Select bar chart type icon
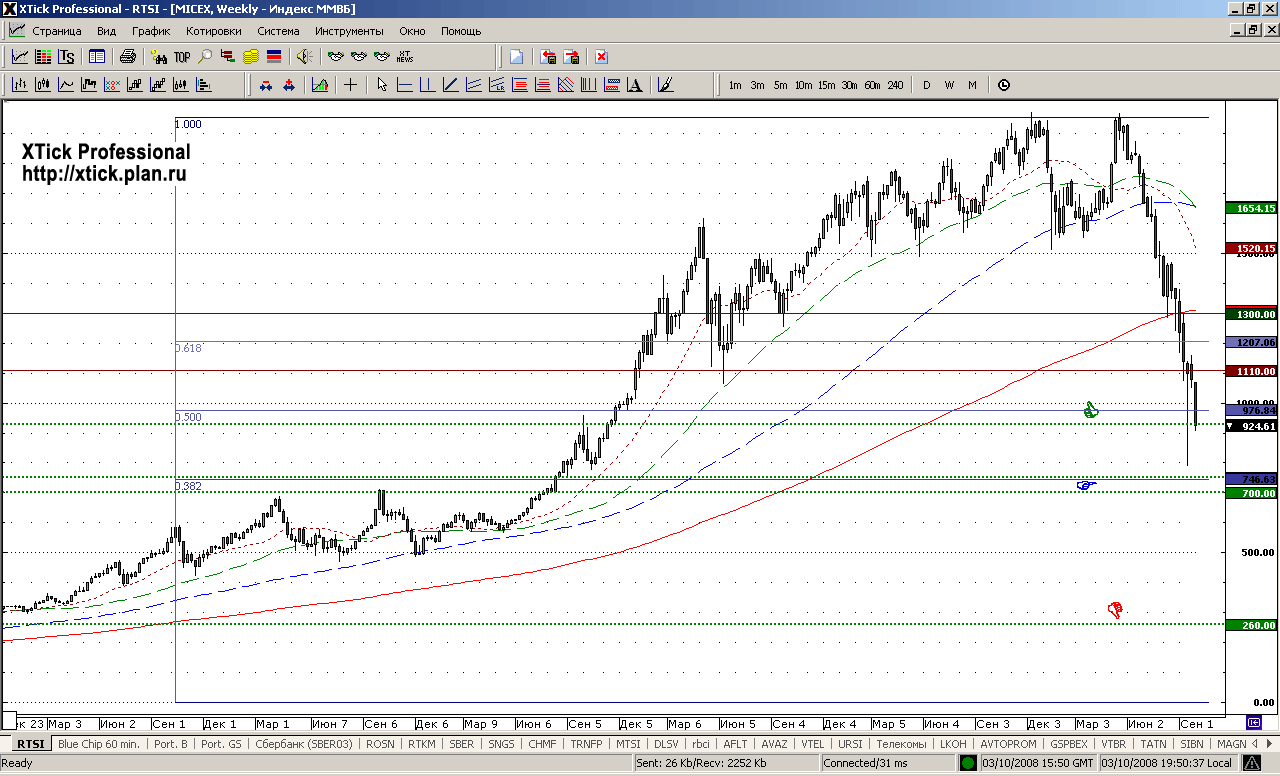The image size is (1280, 776). (x=19, y=85)
